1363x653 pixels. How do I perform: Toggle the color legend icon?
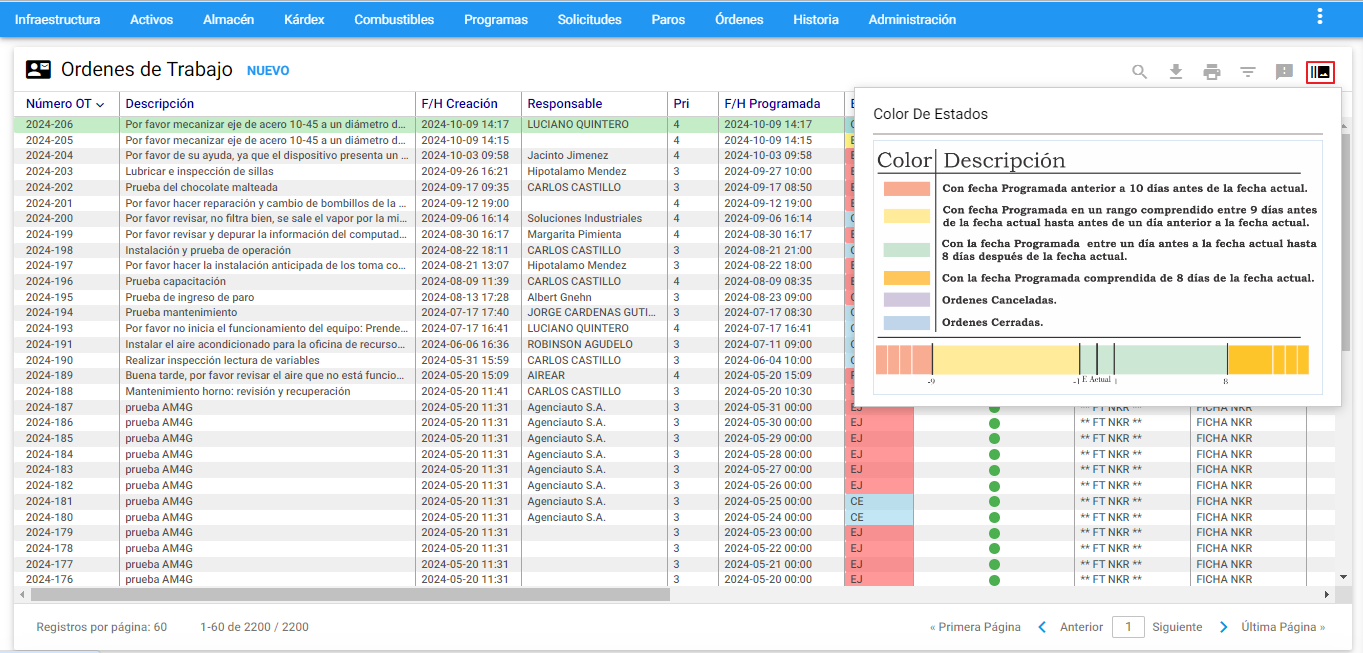[x=1320, y=72]
